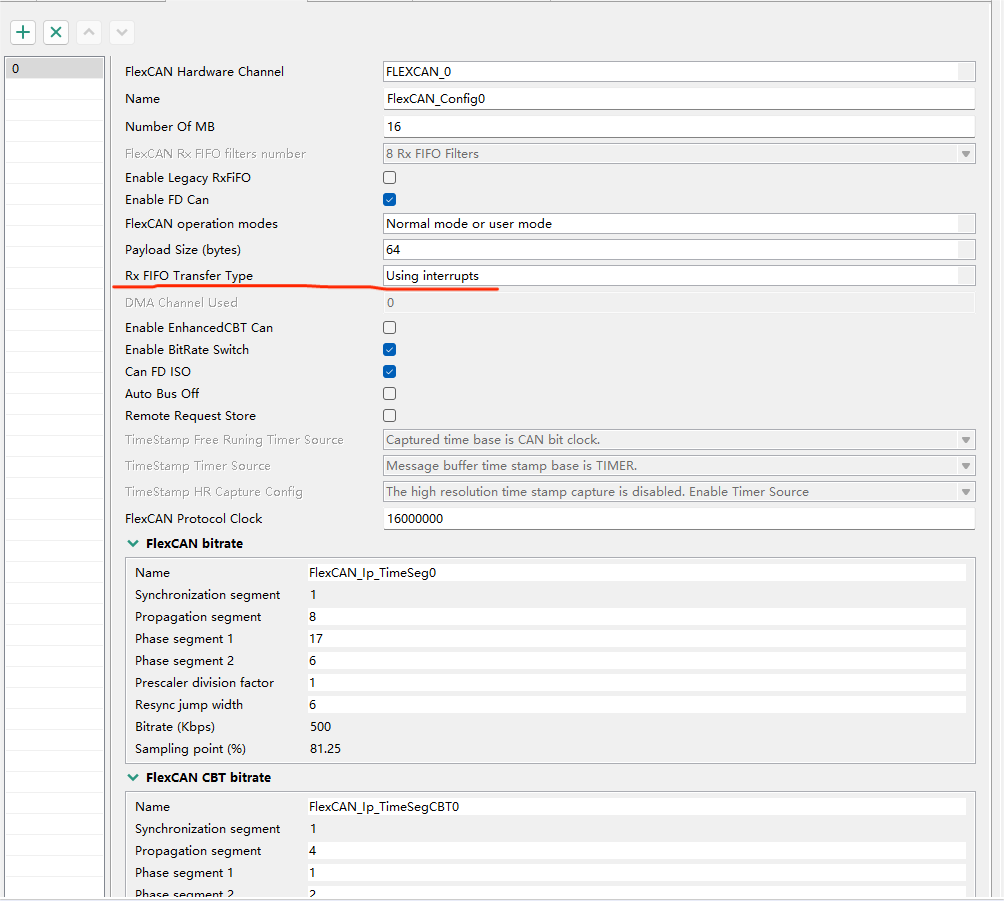
Task: Open the TimeStamp Timer Source dropdown
Action: (x=965, y=465)
